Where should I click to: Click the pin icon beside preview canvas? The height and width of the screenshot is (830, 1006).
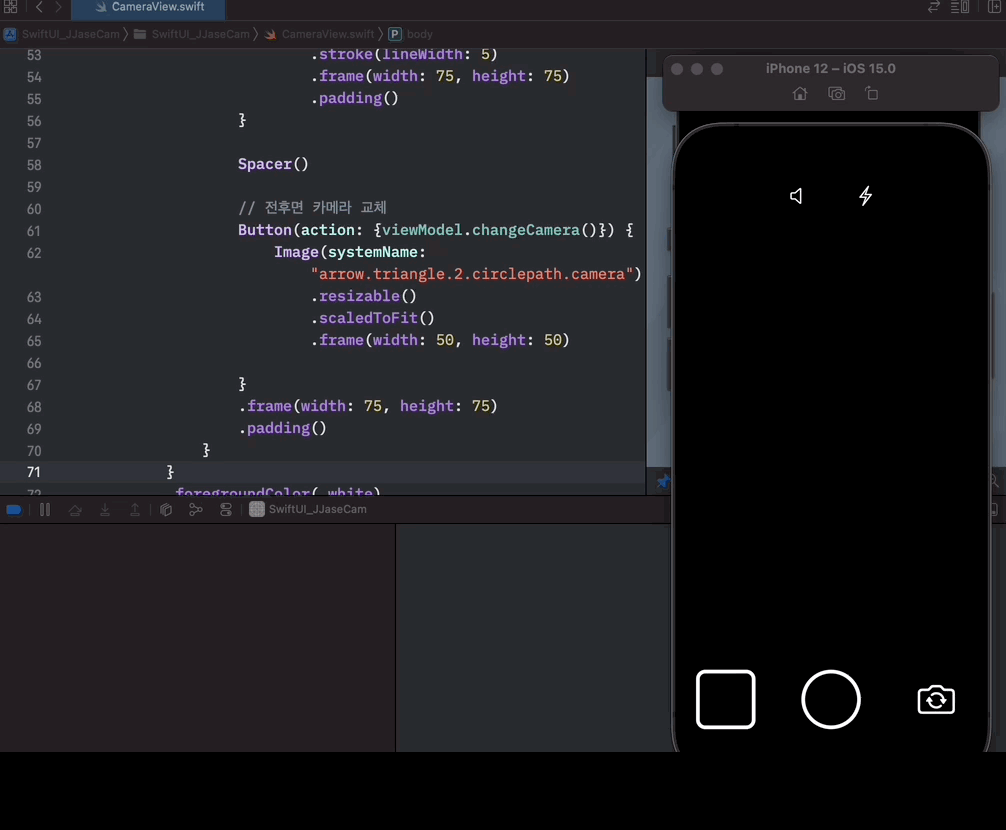point(663,481)
